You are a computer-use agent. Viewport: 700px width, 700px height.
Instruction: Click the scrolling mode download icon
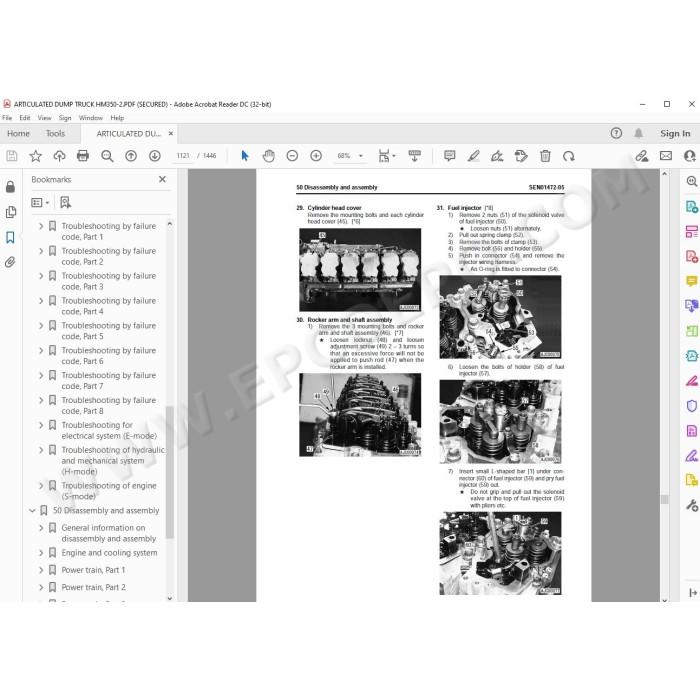[x=414, y=156]
